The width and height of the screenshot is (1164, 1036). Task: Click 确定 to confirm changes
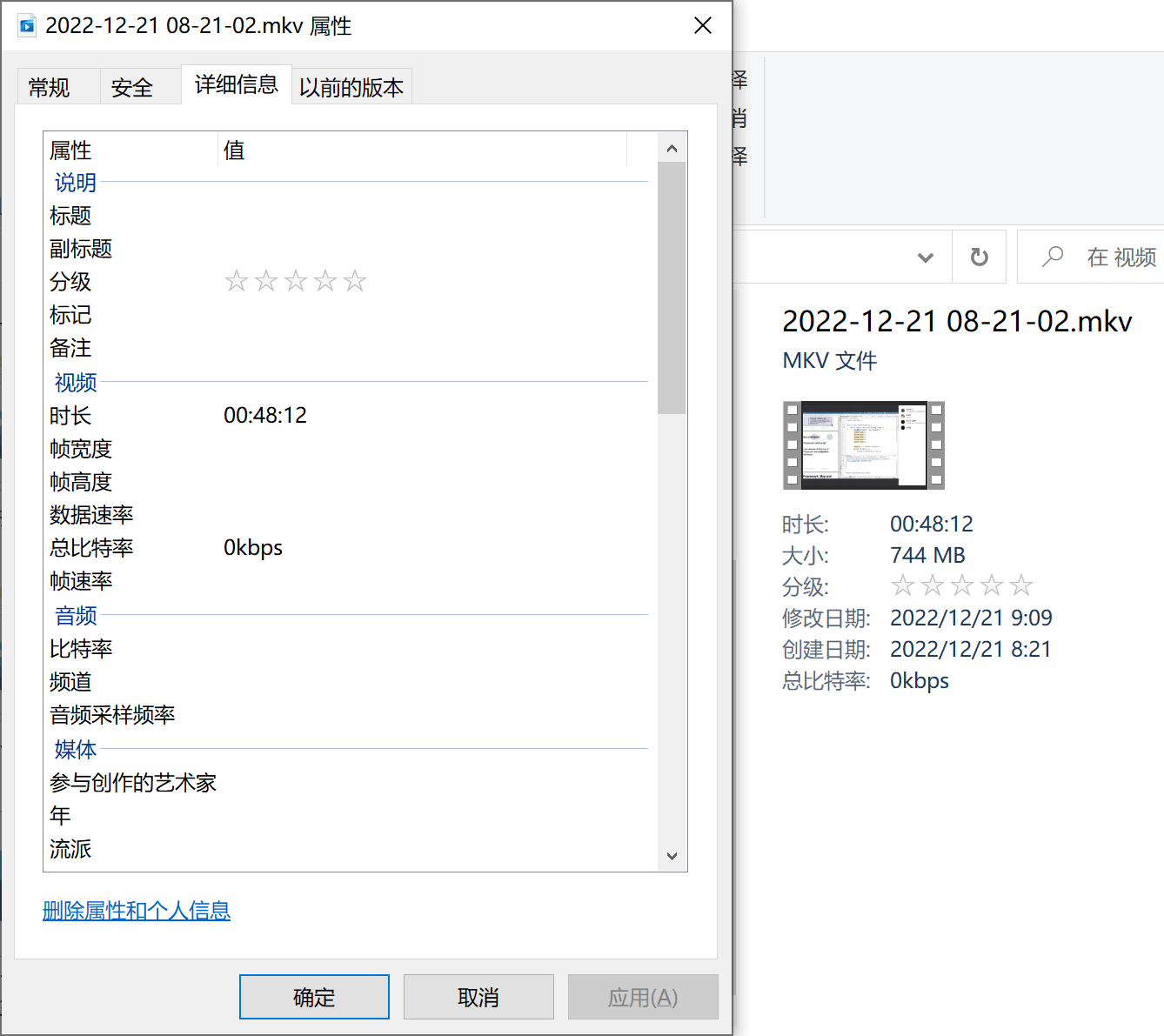pos(313,997)
